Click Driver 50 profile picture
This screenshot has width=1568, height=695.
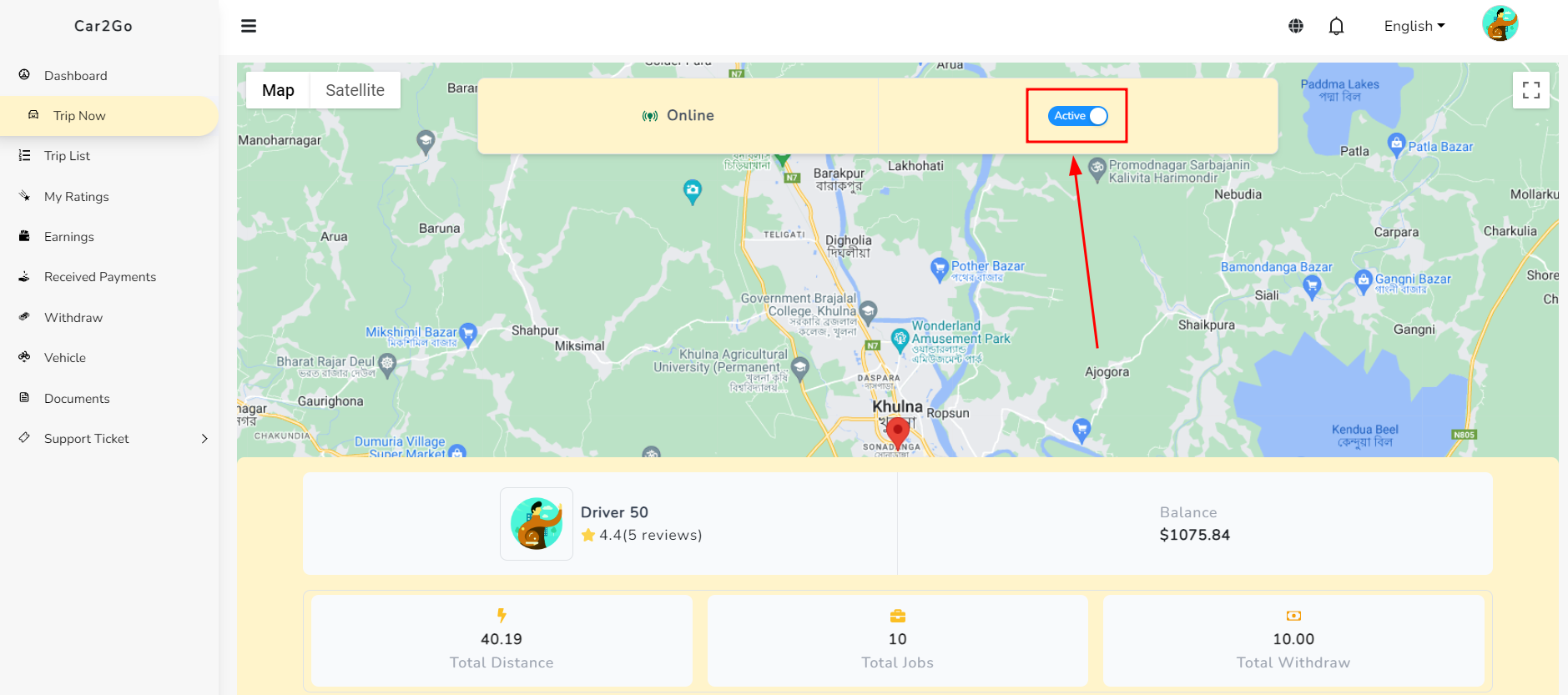click(537, 524)
